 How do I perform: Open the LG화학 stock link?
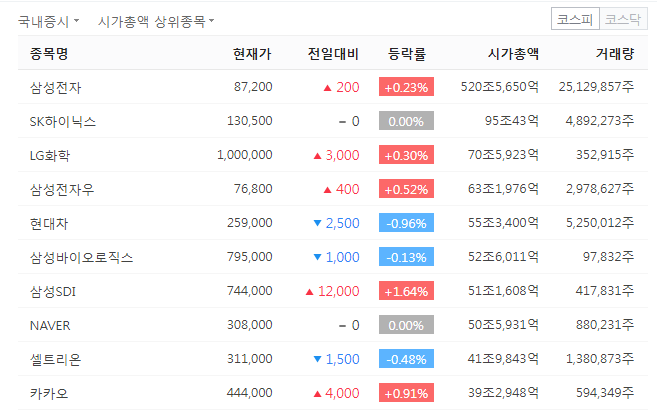(x=50, y=156)
